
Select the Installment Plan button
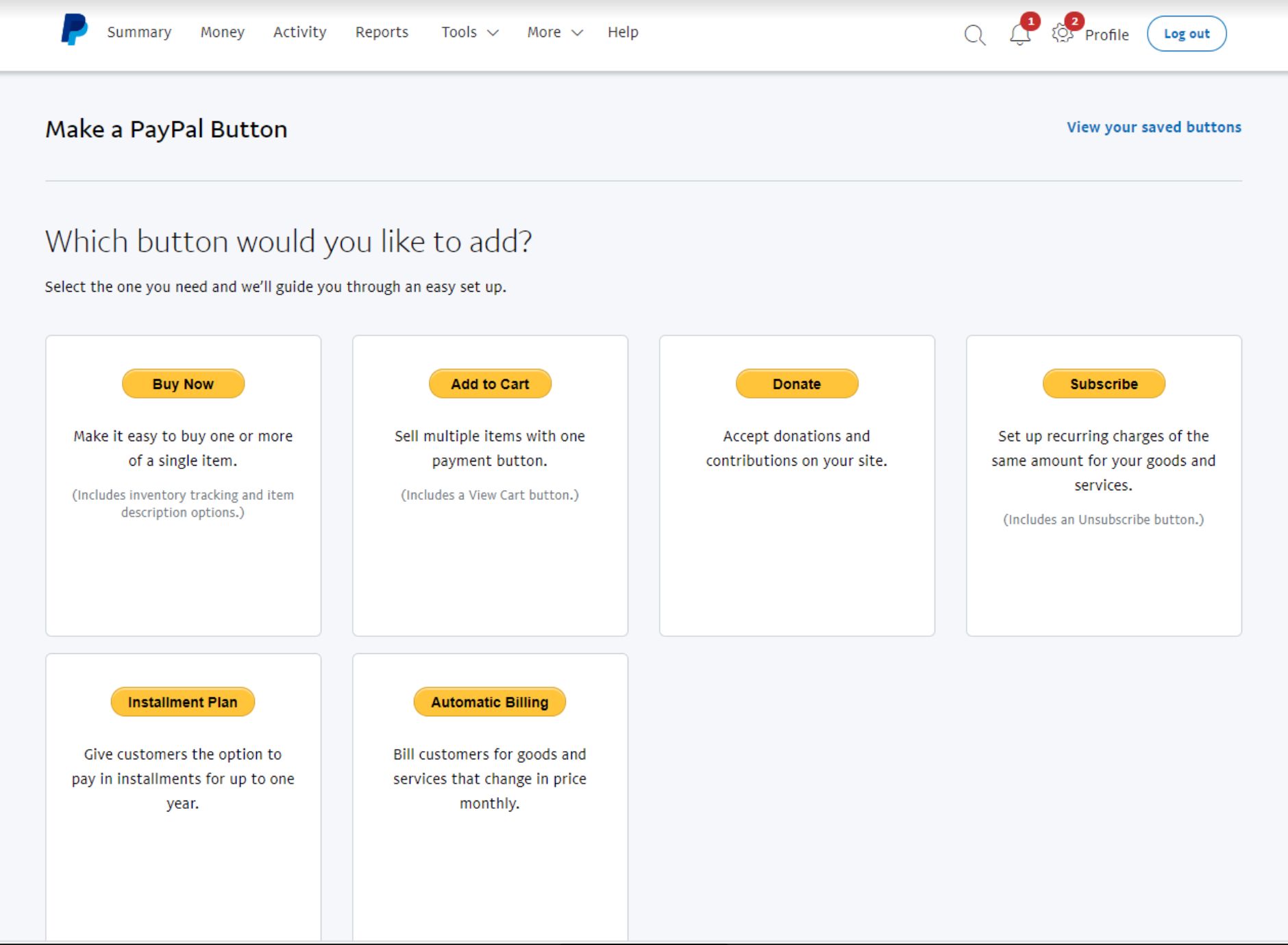pyautogui.click(x=183, y=703)
